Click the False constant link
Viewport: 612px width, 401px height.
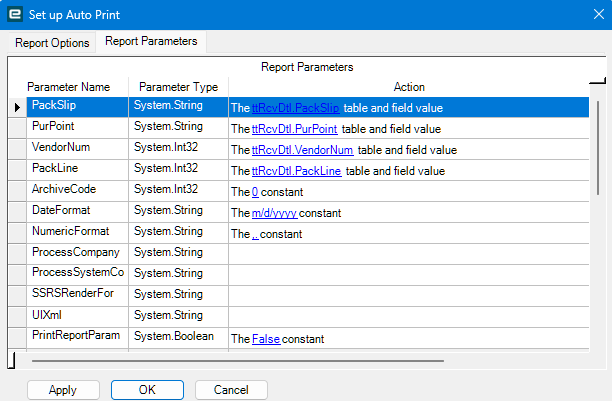tap(266, 339)
